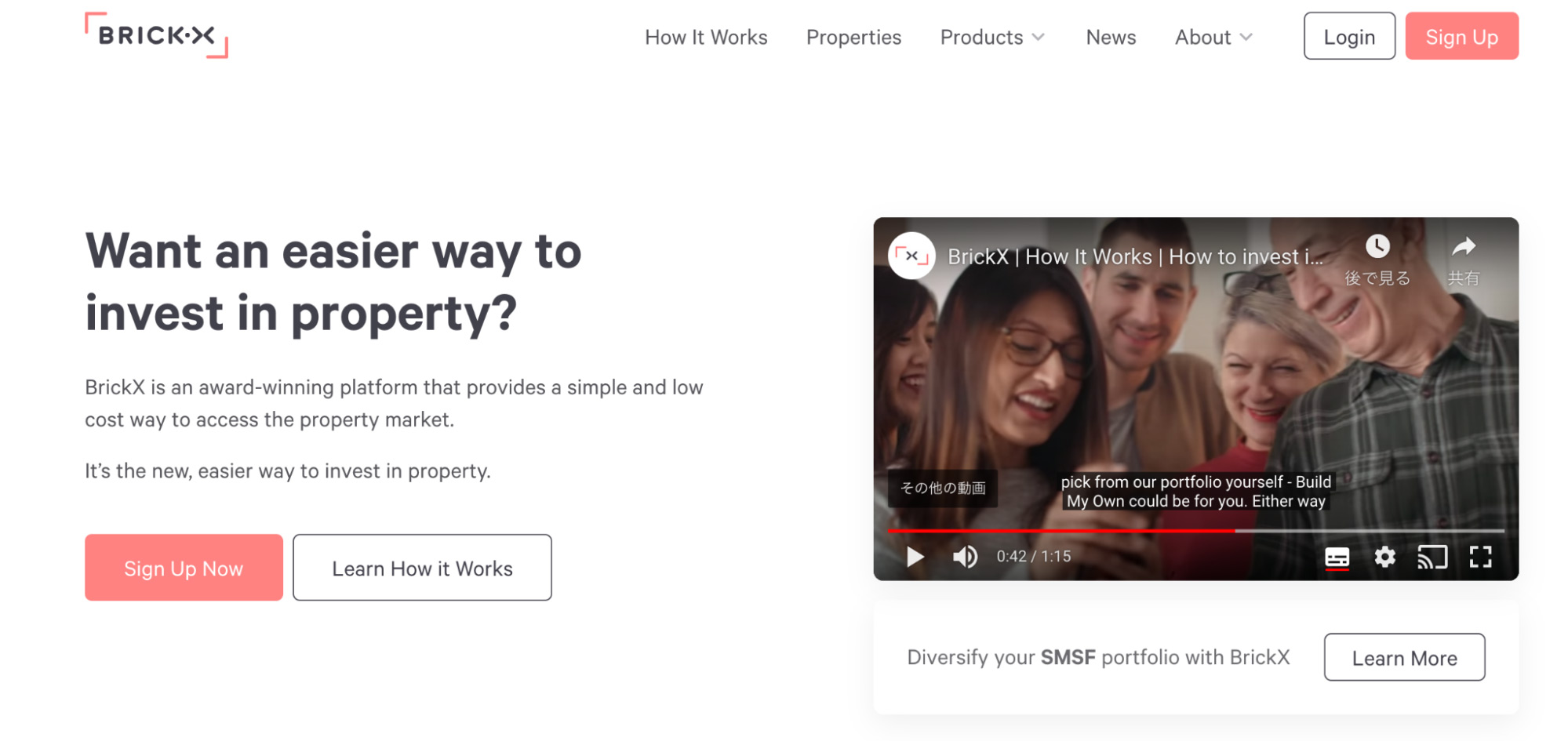Viewport: 1568px width, 741px height.
Task: Go to the Properties page
Action: point(853,37)
